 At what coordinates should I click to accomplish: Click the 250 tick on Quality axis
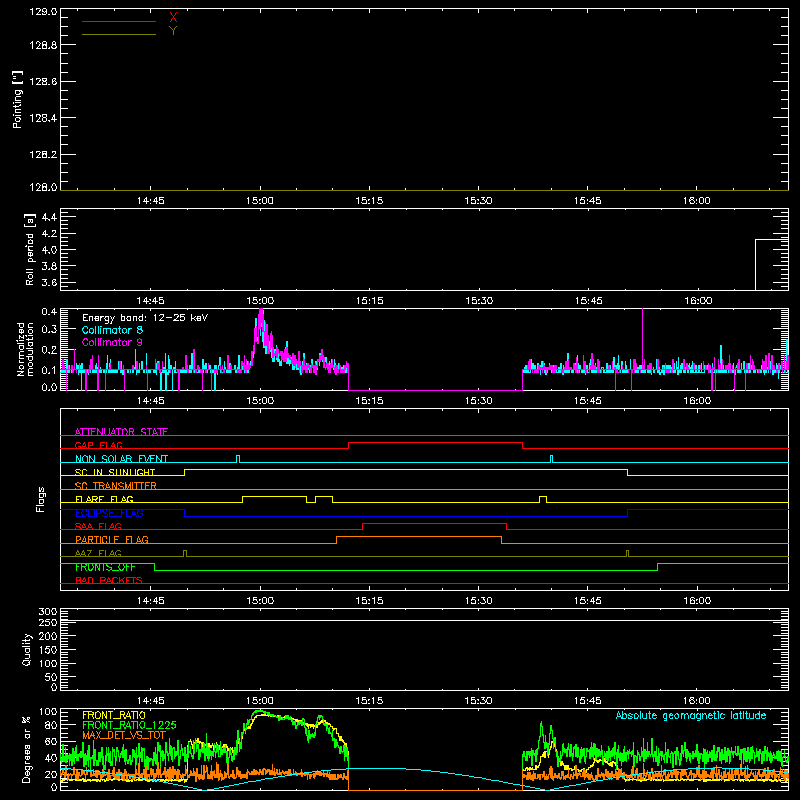[48, 622]
